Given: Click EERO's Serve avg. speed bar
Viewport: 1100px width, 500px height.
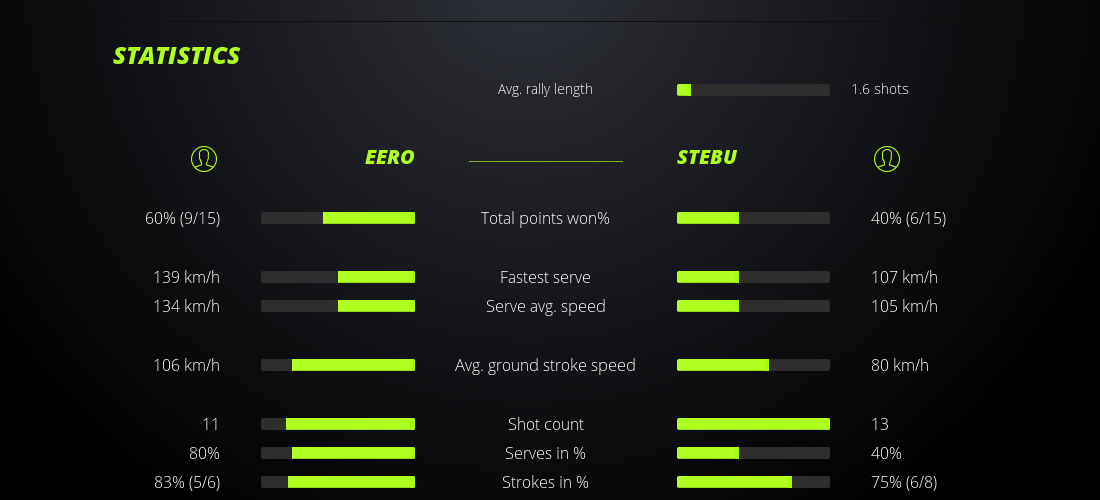Looking at the screenshot, I should click(338, 306).
